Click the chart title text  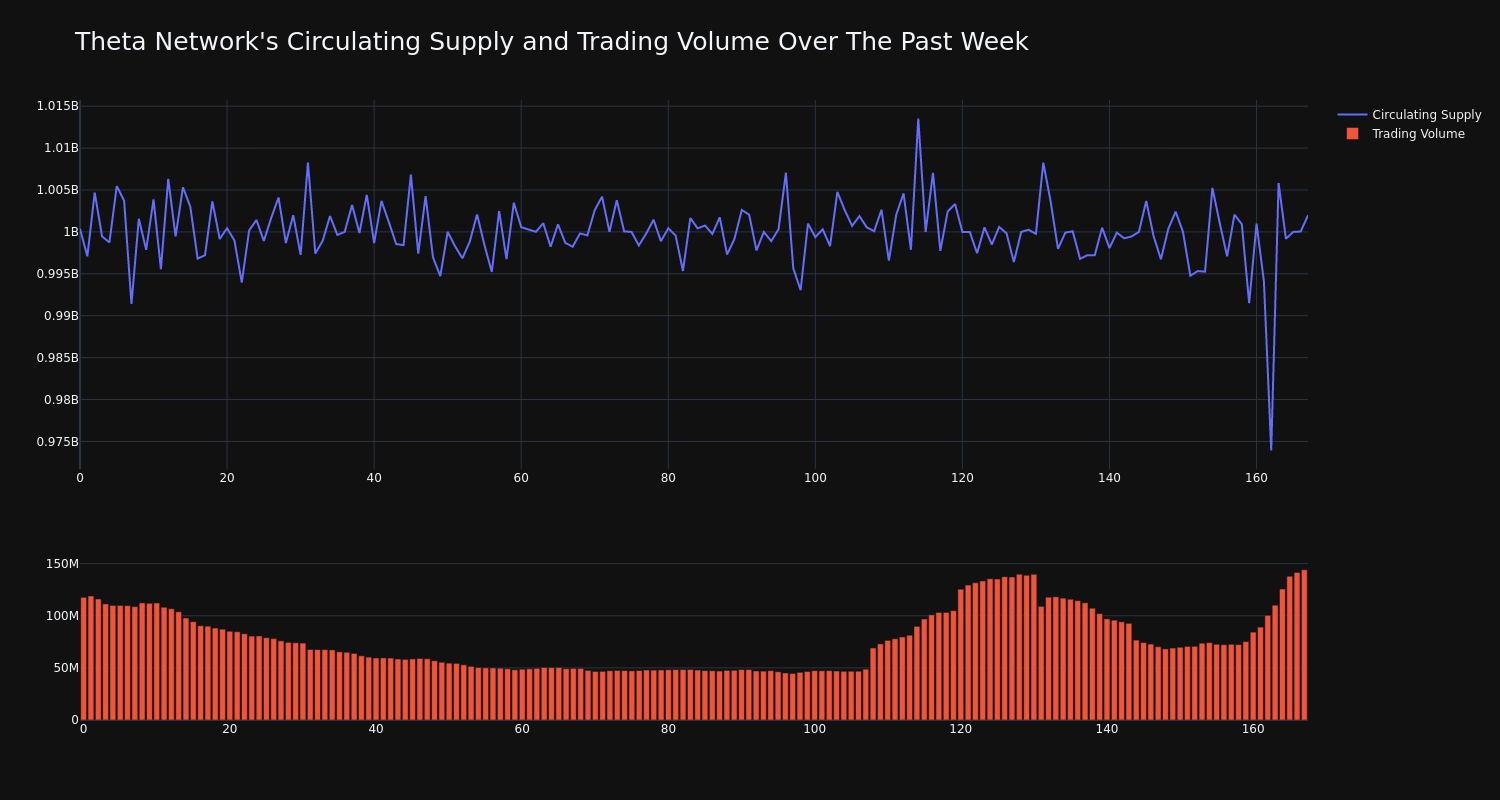click(551, 42)
